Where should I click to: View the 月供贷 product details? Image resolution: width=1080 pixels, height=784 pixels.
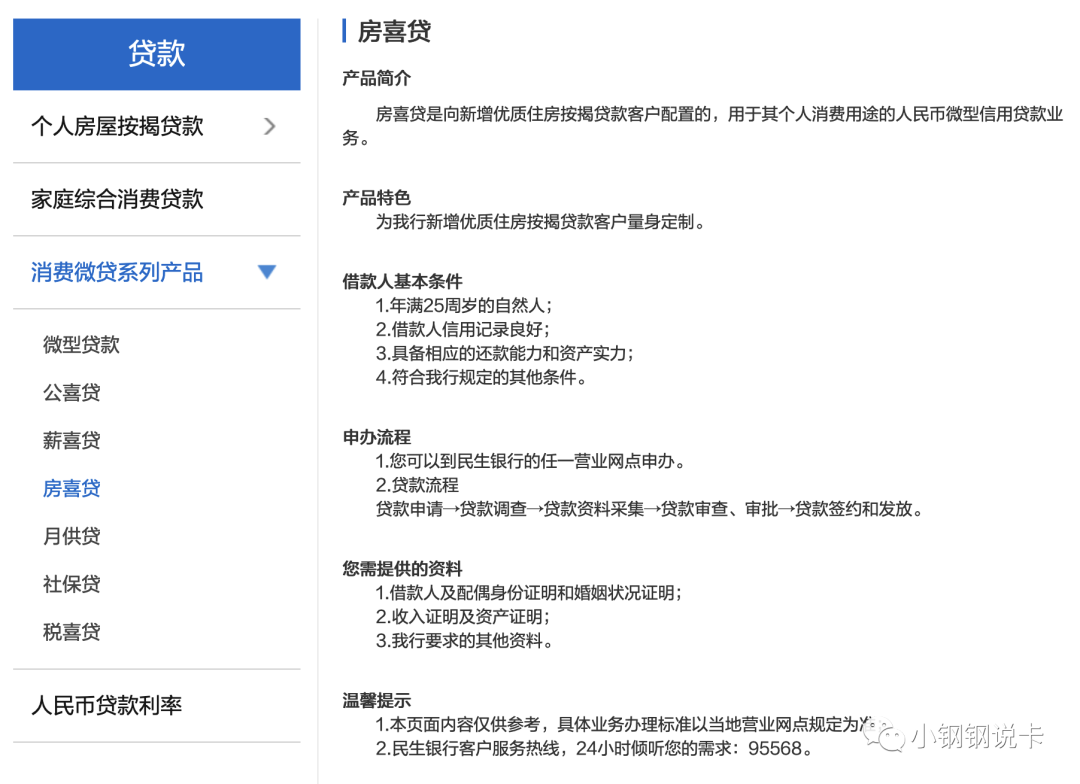(72, 536)
